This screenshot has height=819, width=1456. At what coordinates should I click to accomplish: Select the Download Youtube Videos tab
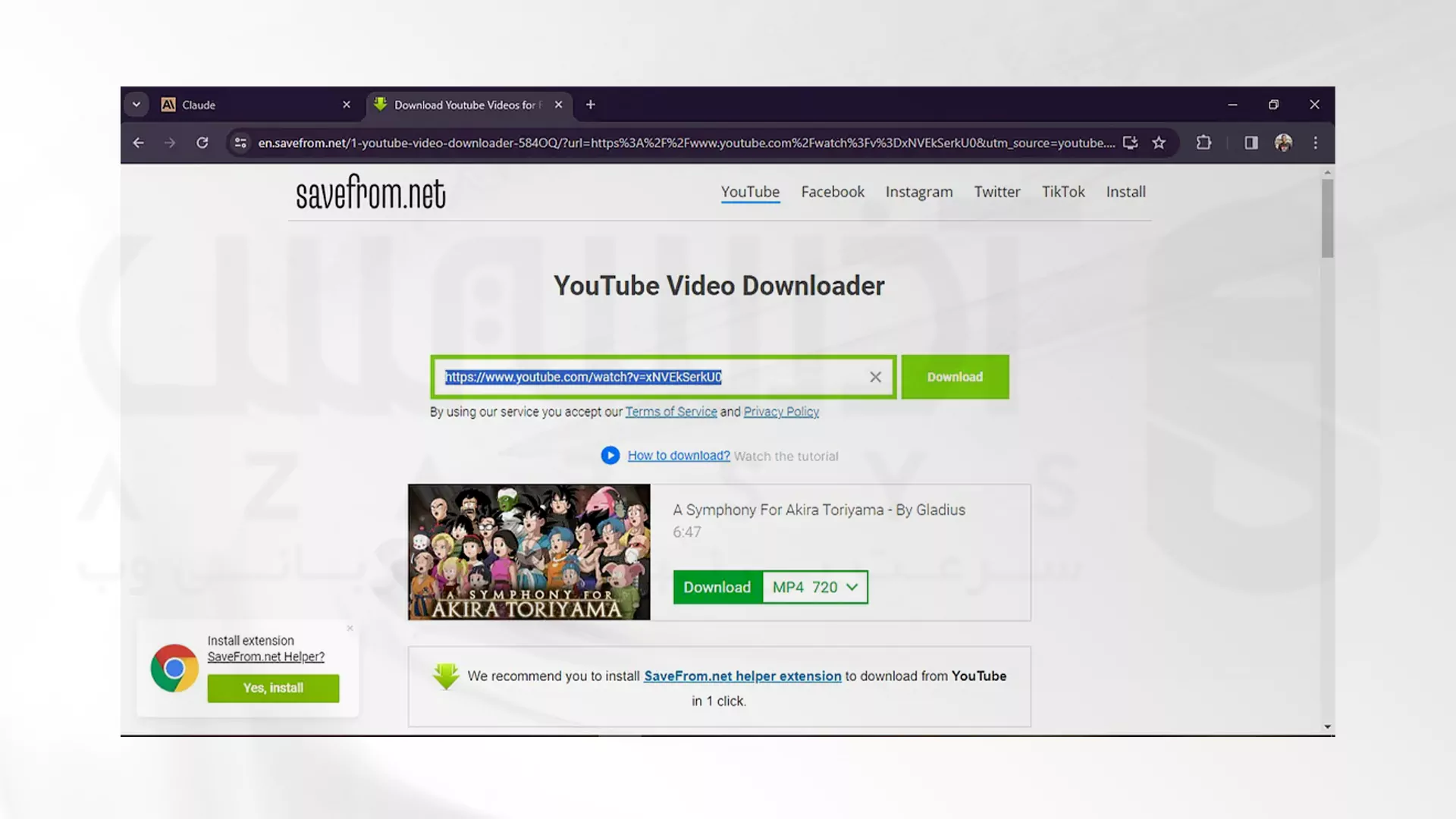(468, 105)
